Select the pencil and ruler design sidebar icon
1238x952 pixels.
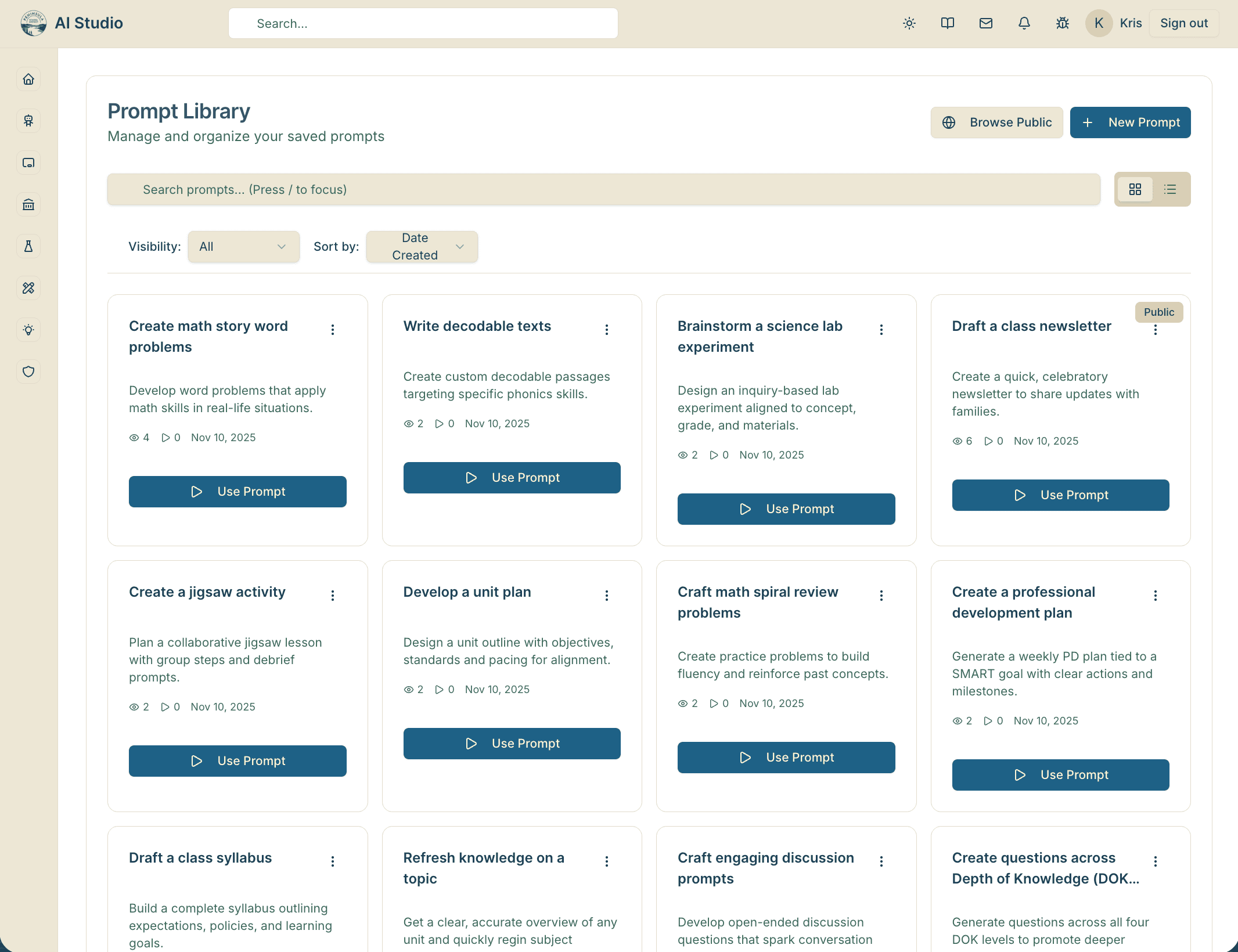point(28,288)
